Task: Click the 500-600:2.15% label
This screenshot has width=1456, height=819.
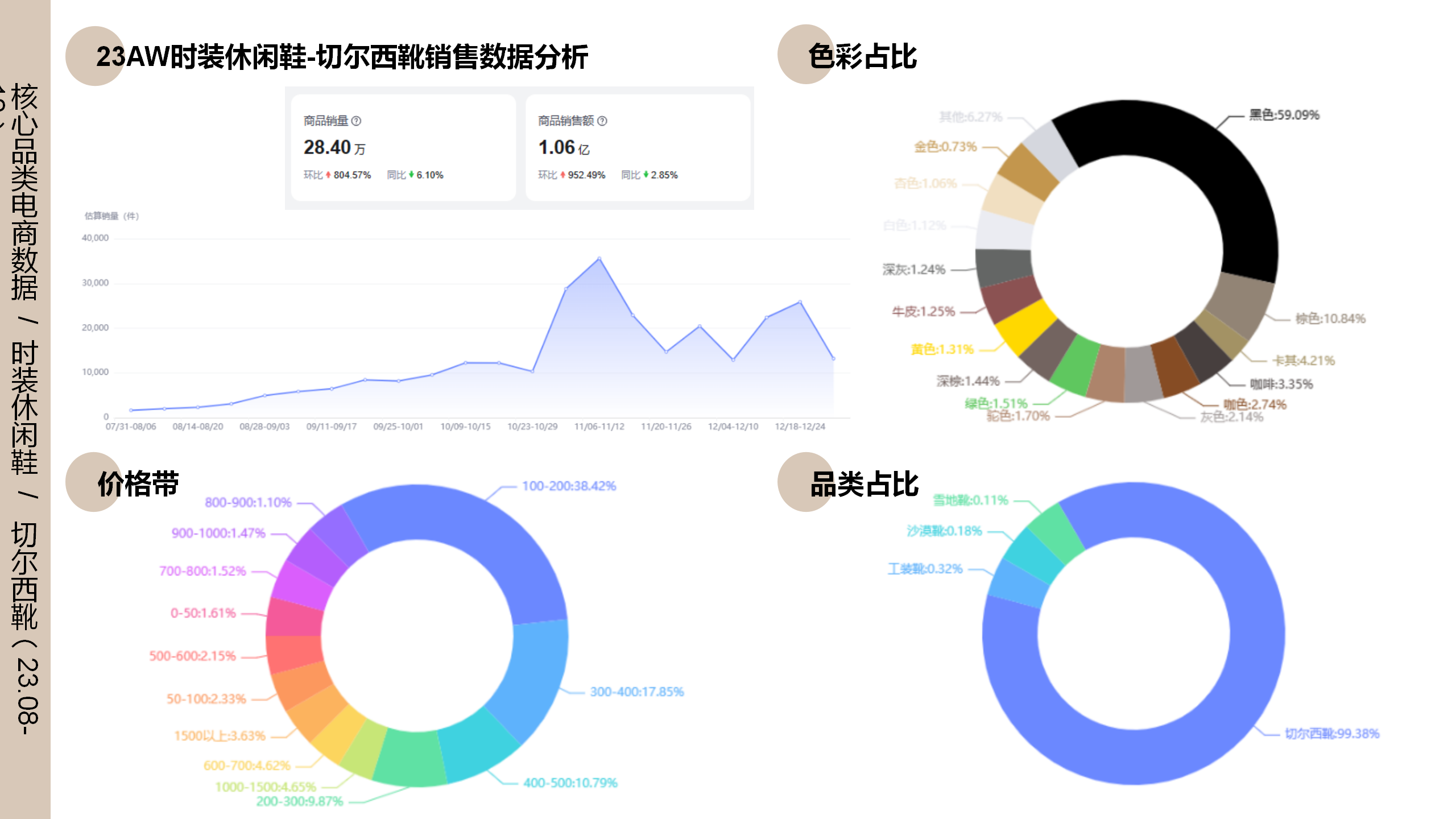Action: 192,656
